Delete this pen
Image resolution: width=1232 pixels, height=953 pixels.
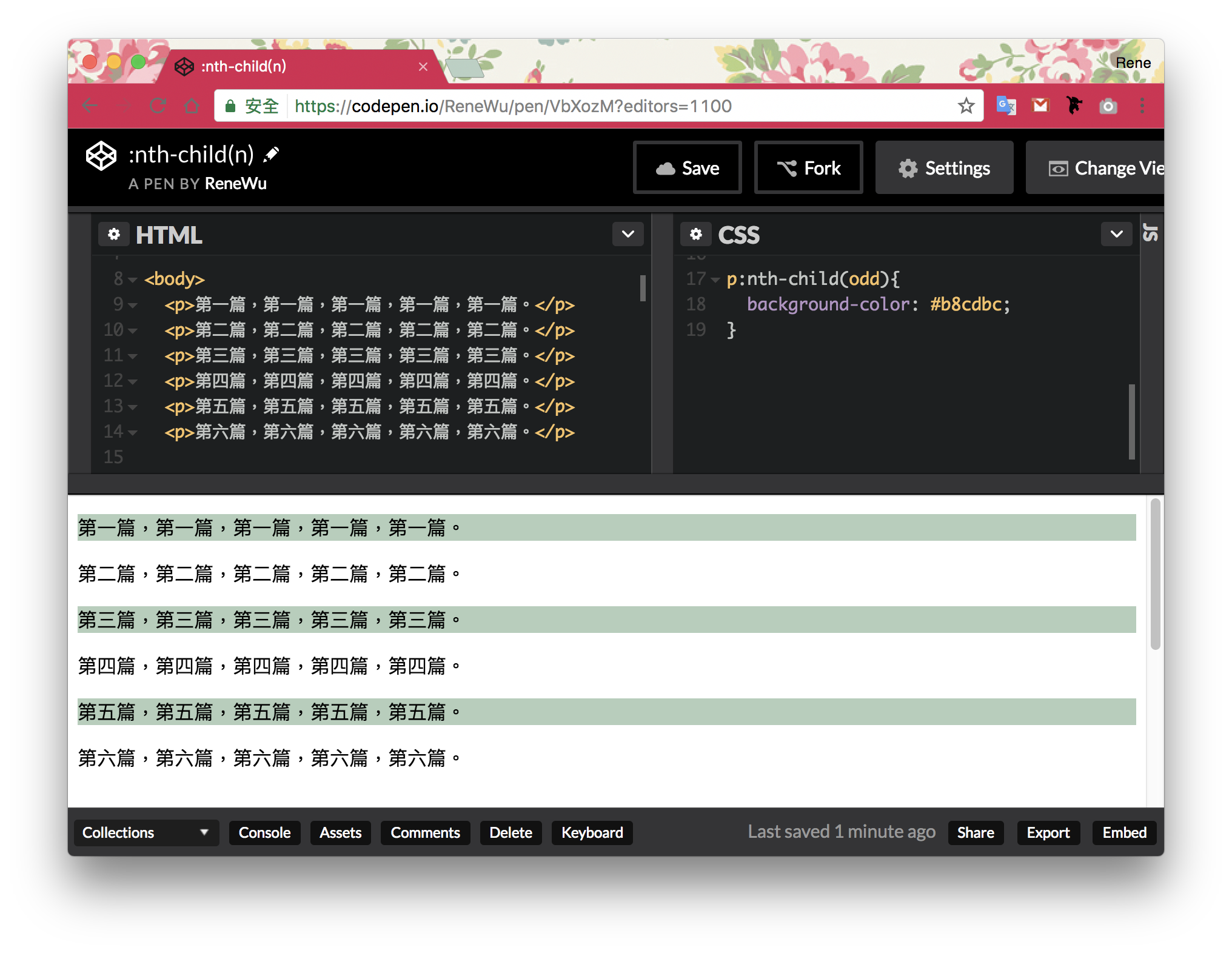(511, 832)
